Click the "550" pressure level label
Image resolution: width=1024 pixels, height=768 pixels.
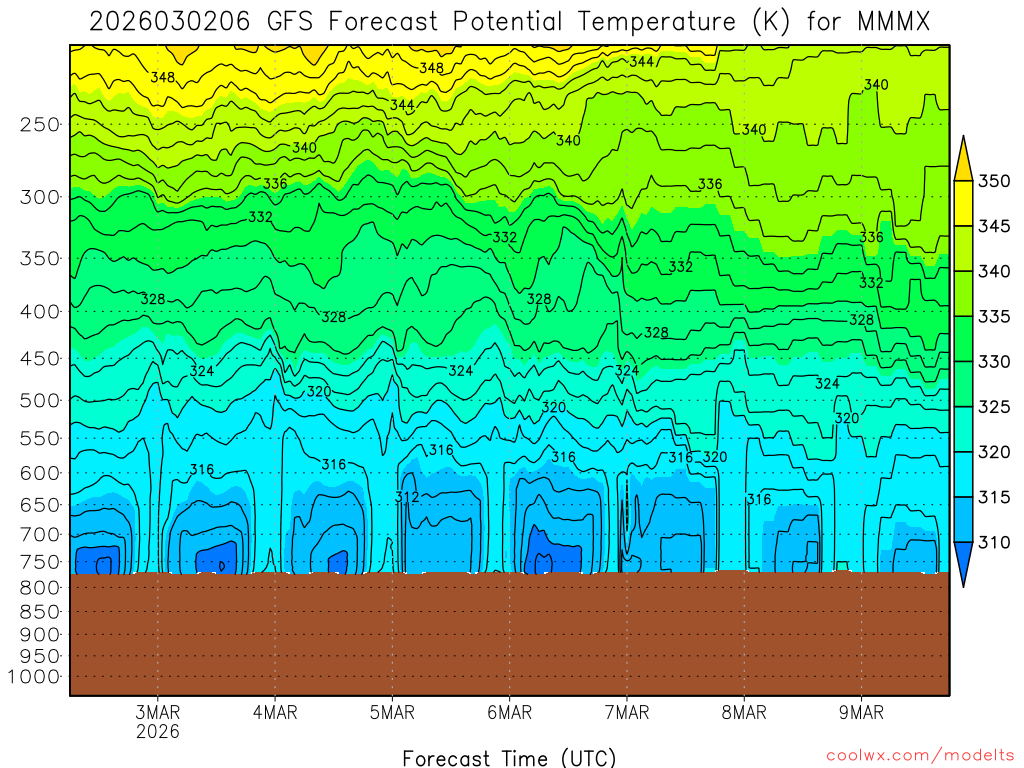[x=40, y=438]
